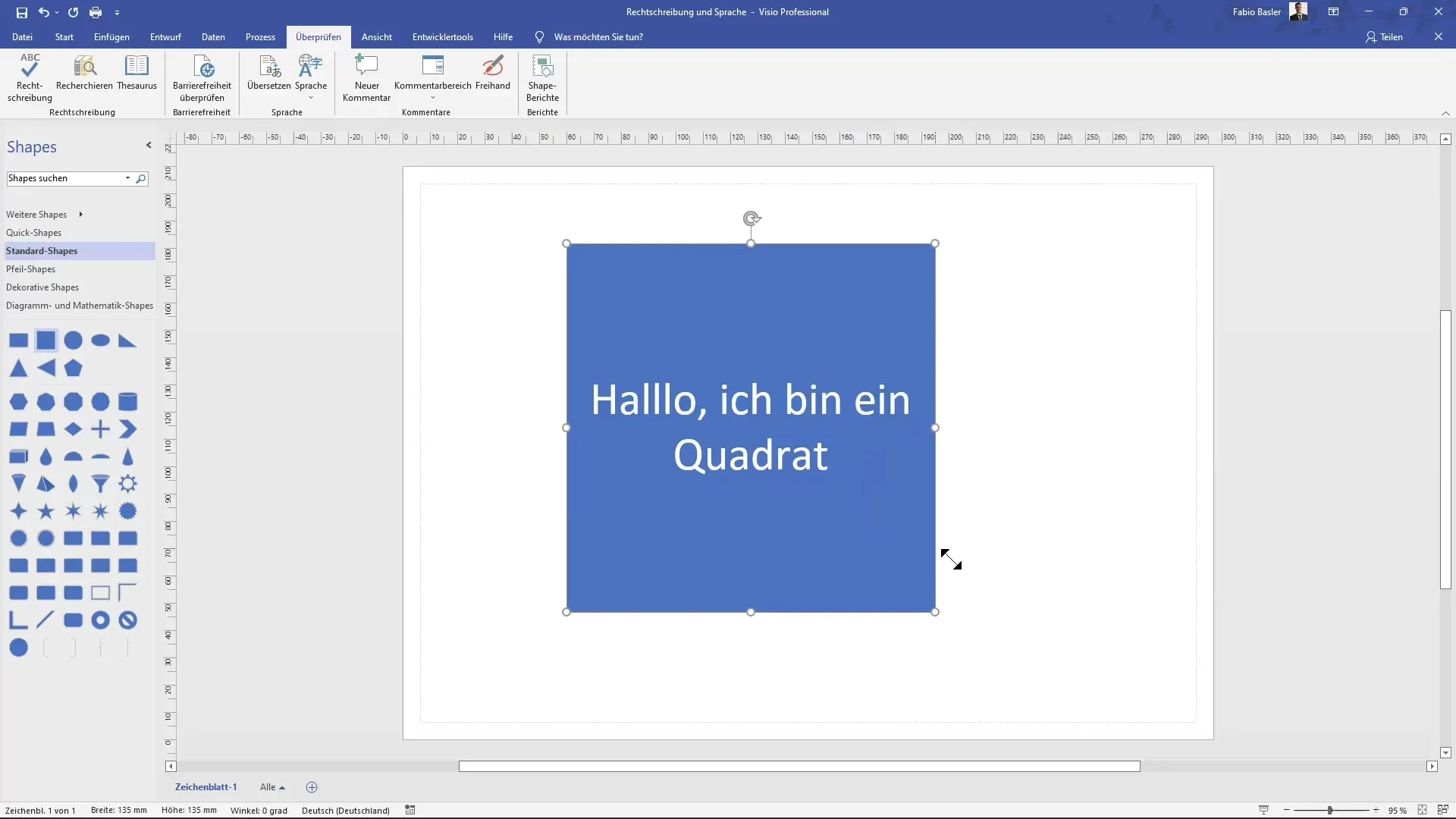Select the funnel shape

tap(100, 484)
